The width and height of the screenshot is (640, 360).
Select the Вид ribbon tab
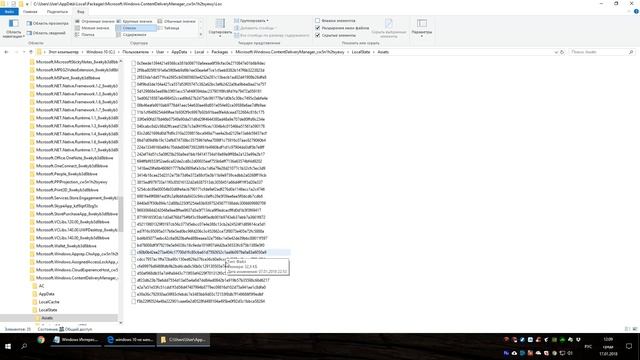80,12
